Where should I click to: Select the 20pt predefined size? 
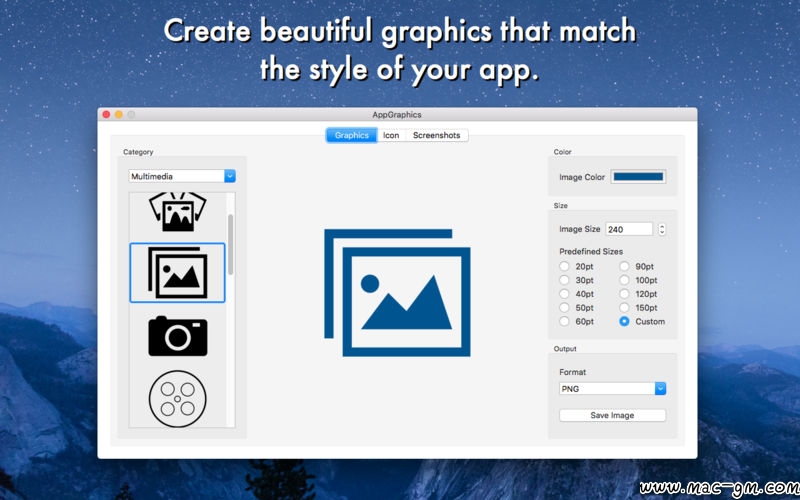tap(565, 267)
